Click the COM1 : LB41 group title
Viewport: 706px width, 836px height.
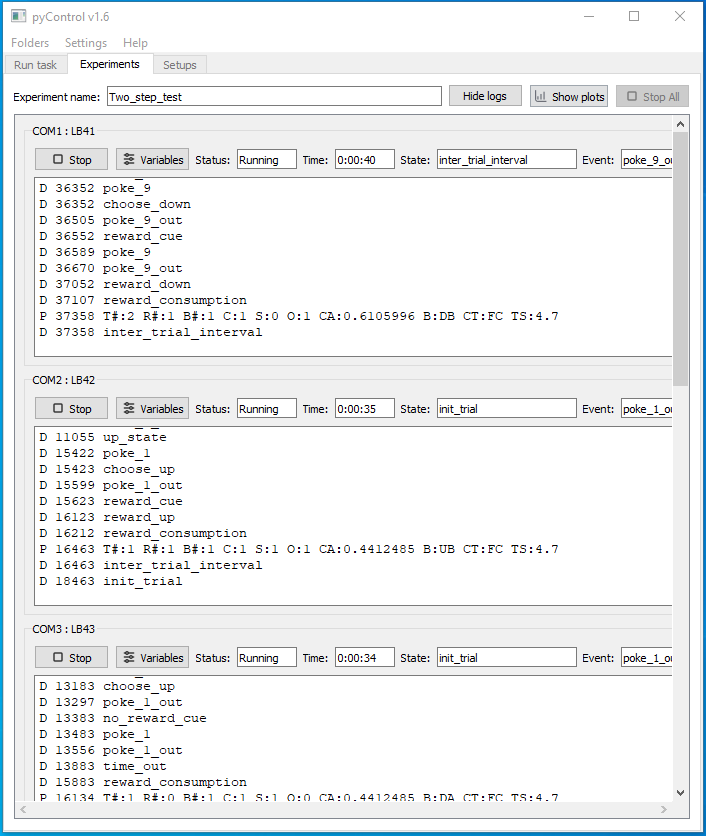pos(63,131)
